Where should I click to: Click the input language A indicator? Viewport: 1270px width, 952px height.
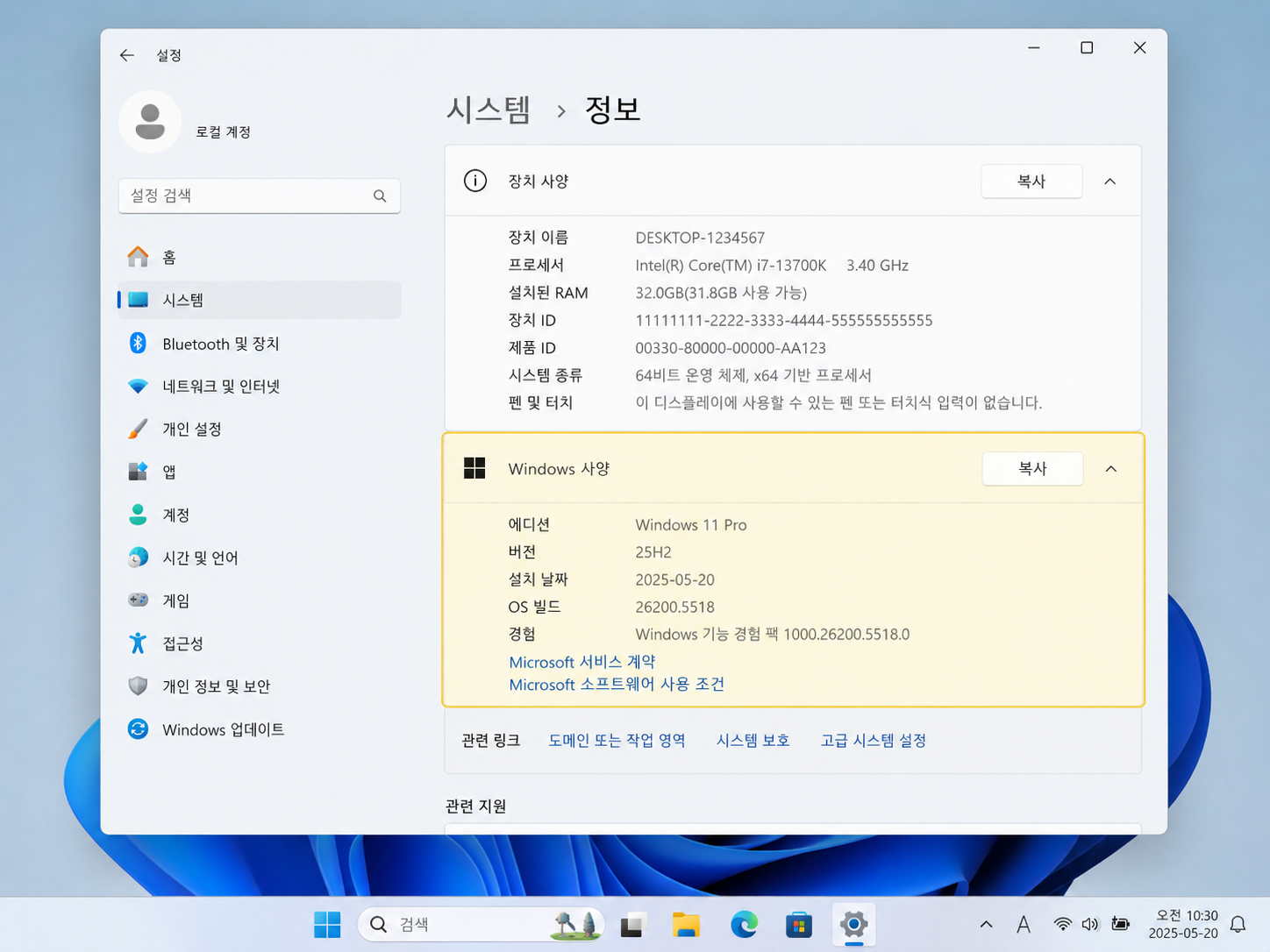(x=1023, y=924)
